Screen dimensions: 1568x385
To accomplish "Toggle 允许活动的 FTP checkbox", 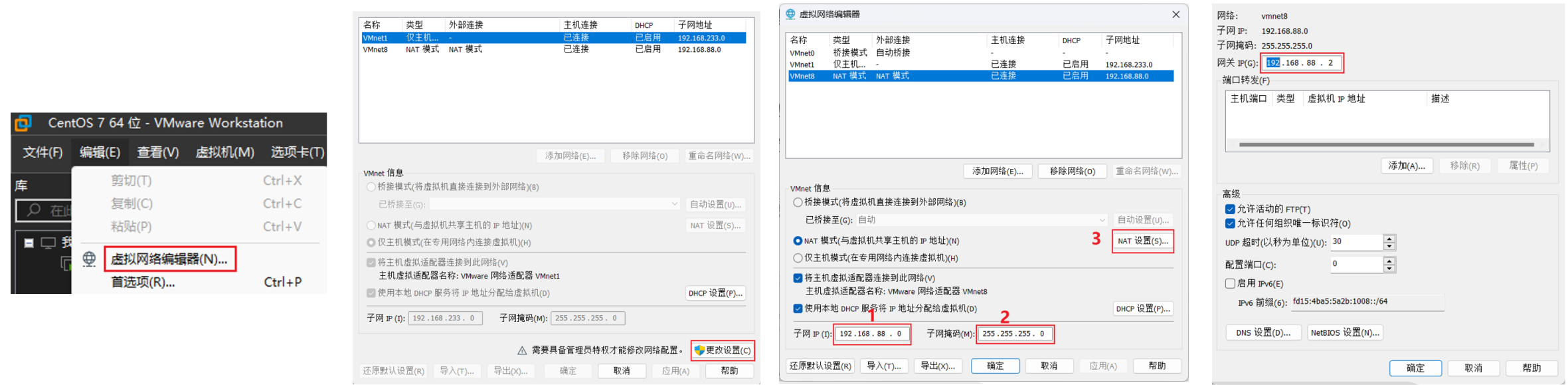I will 1230,209.
